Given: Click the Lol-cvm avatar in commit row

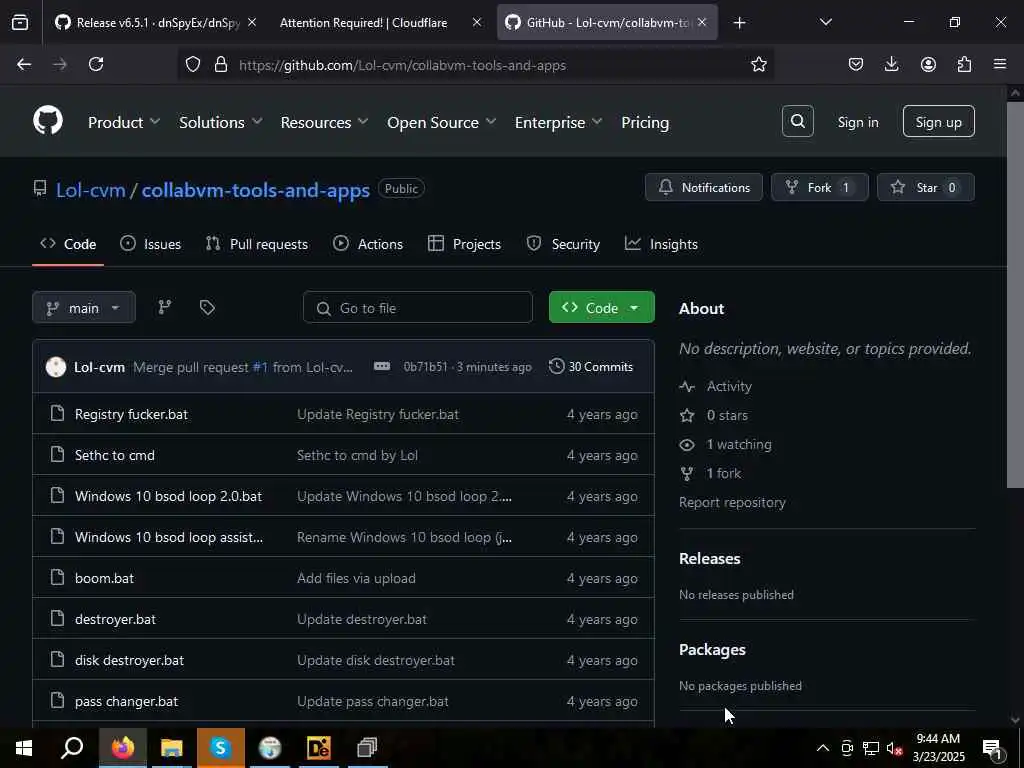Looking at the screenshot, I should pyautogui.click(x=56, y=367).
